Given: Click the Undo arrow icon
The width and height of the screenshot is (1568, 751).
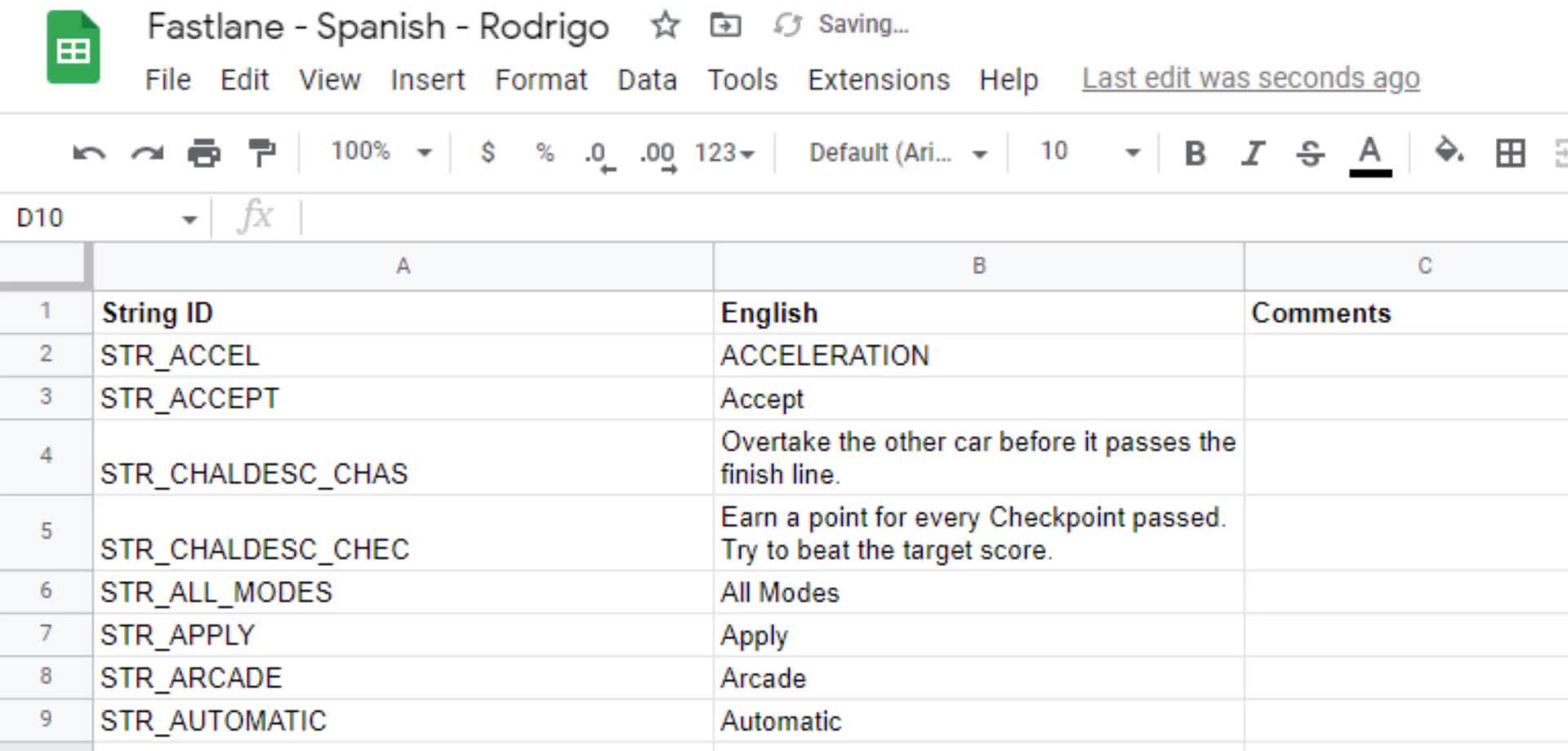Looking at the screenshot, I should tap(89, 153).
